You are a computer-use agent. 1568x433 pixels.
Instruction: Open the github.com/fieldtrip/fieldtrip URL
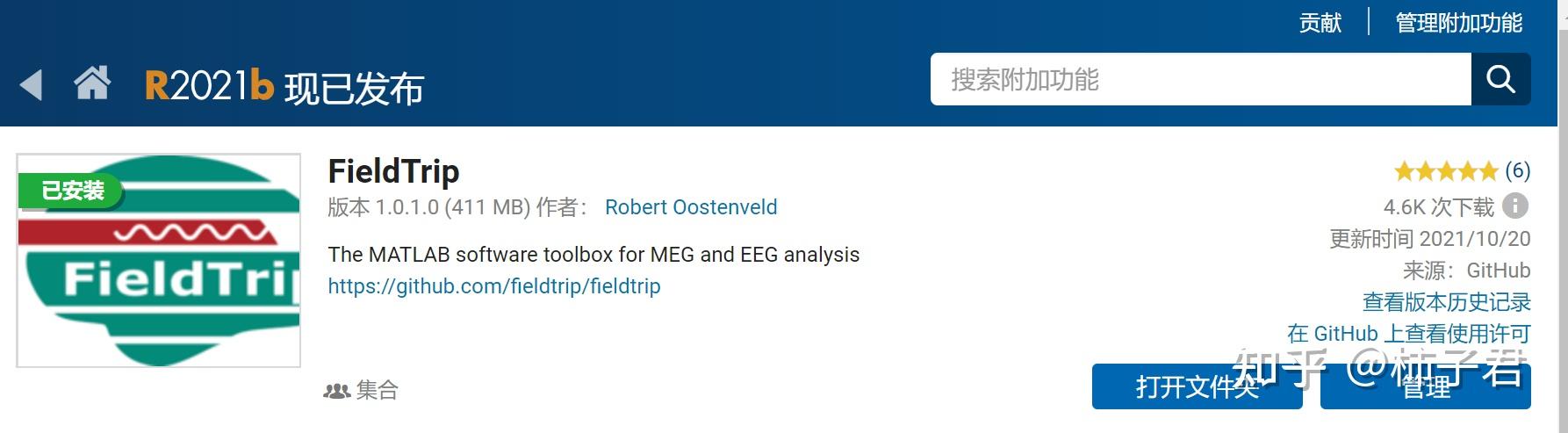(x=493, y=286)
